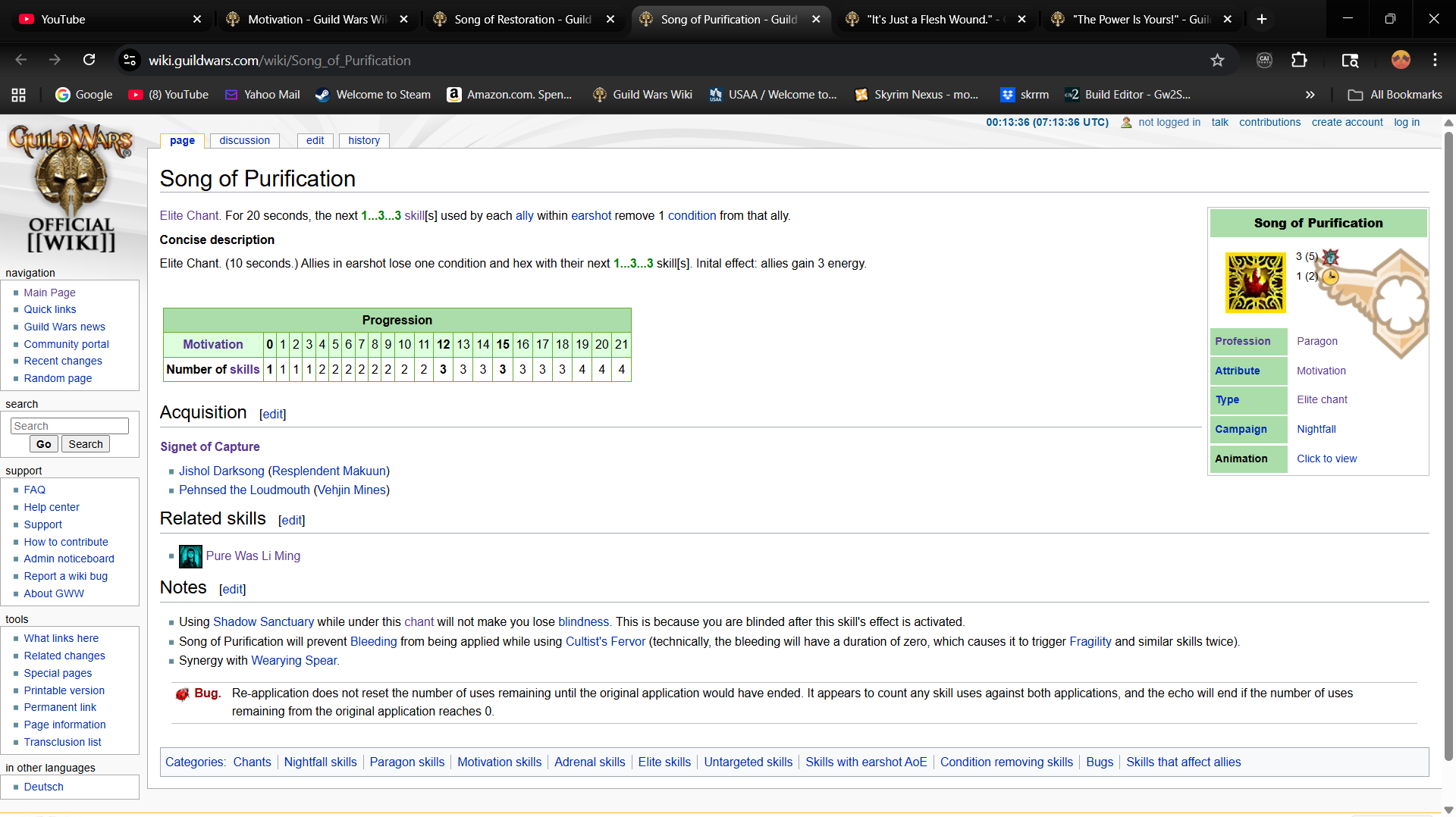Click the create account link
The width and height of the screenshot is (1456, 817).
coord(1348,122)
